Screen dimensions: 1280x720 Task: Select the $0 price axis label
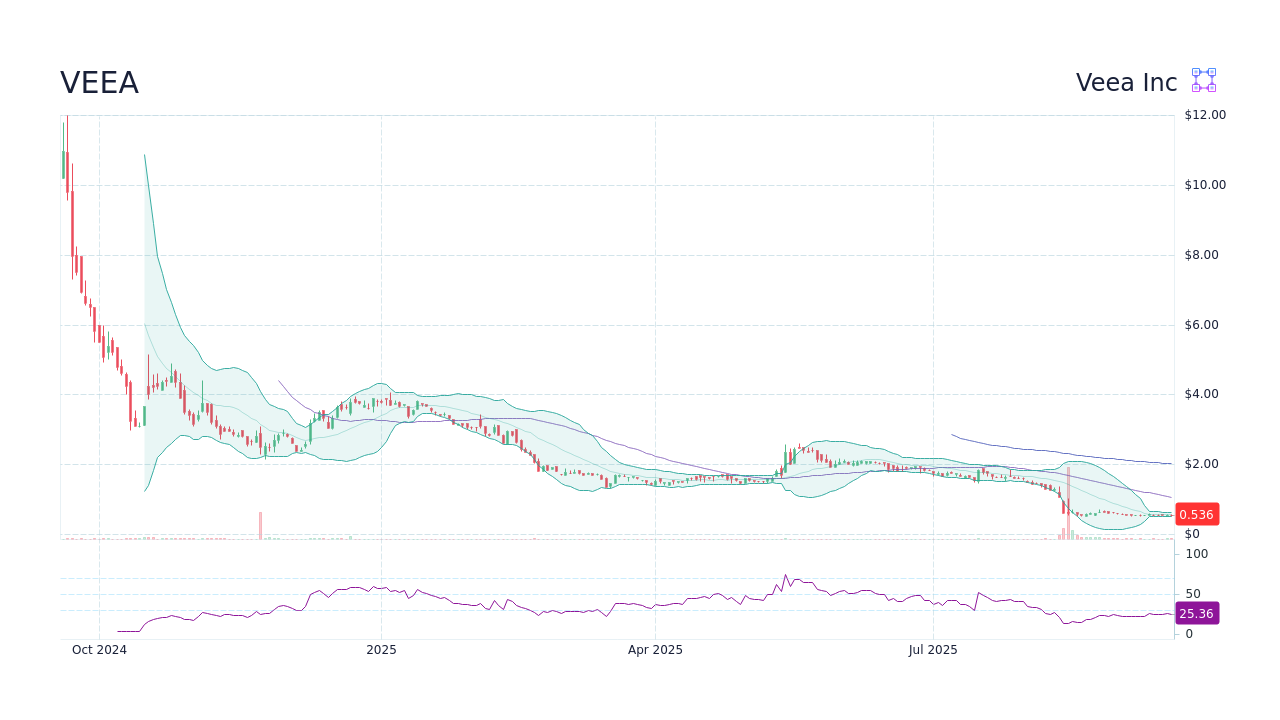pyautogui.click(x=1192, y=534)
